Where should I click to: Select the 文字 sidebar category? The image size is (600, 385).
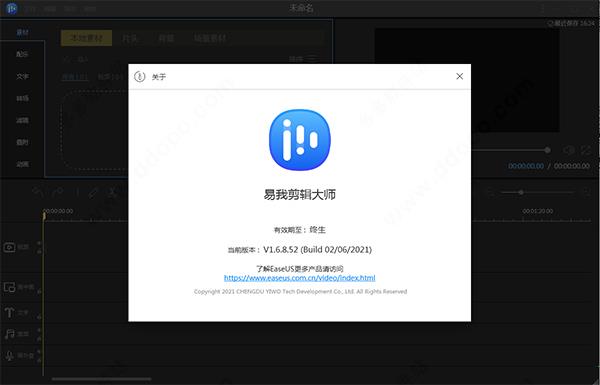click(22, 76)
